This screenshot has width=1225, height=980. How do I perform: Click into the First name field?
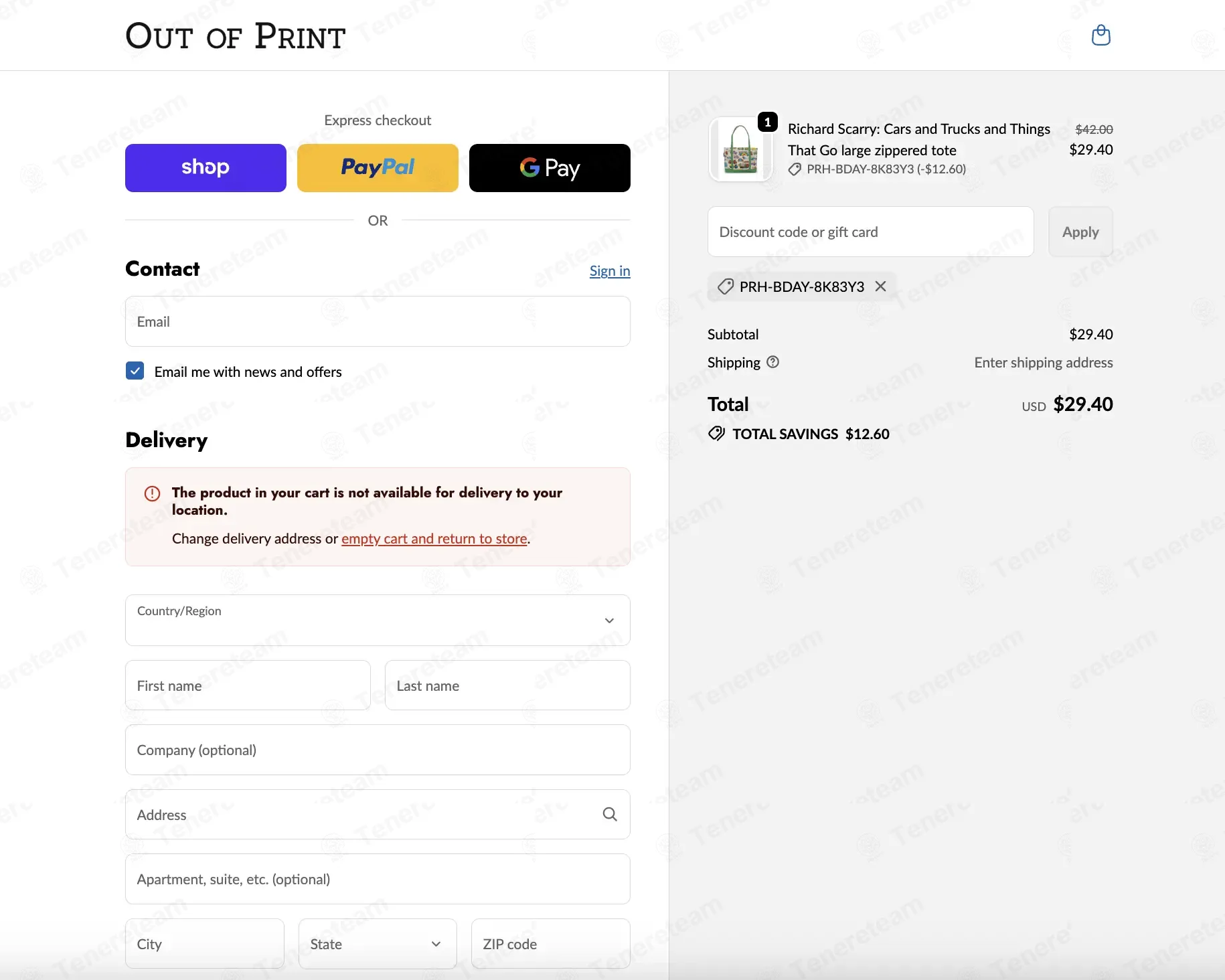pos(248,685)
